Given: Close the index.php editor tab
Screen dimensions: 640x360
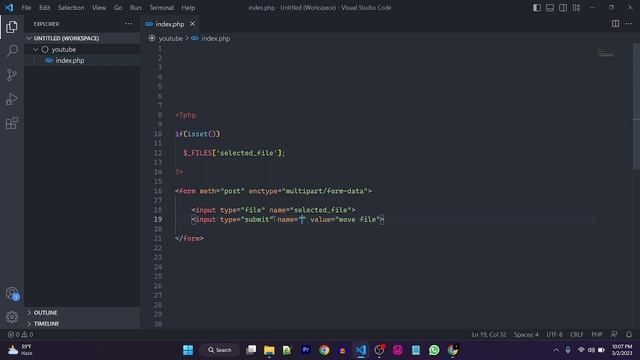Looking at the screenshot, I should click(192, 24).
